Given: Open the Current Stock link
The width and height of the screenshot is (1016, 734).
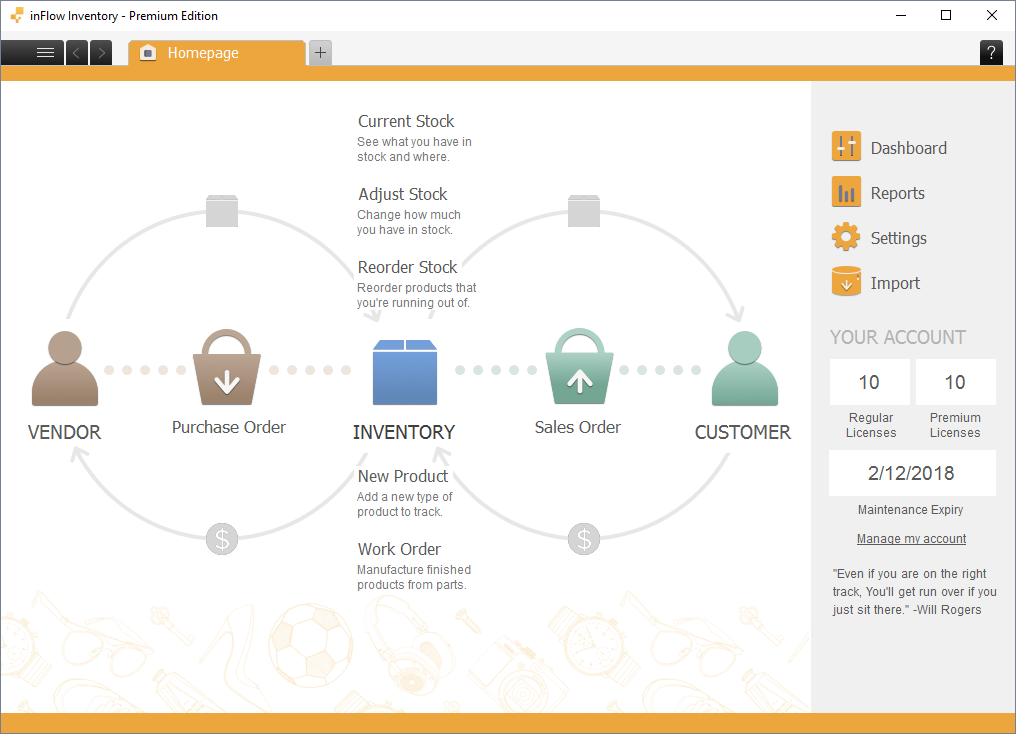Looking at the screenshot, I should tap(406, 121).
